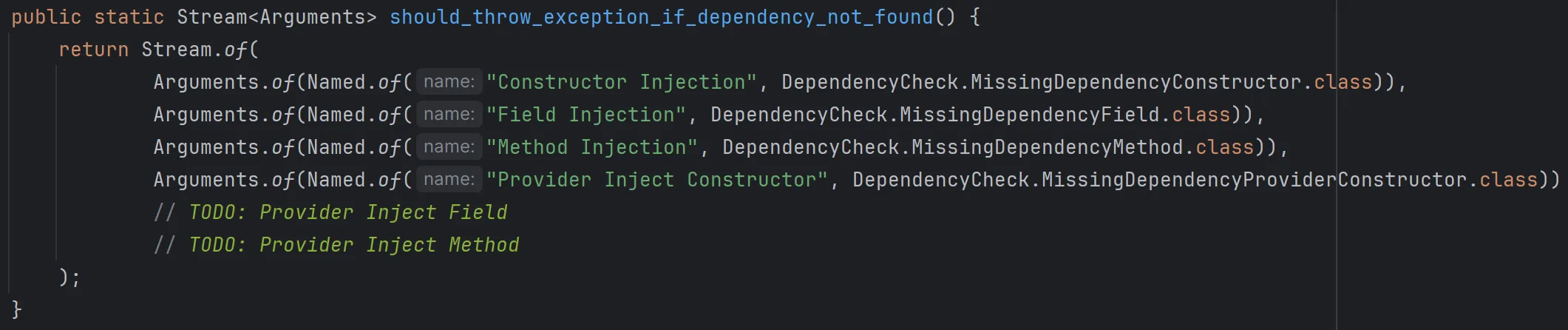Viewport: 1568px width, 330px height.
Task: Click the TODO: Provider Inject Method comment
Action: tap(353, 245)
